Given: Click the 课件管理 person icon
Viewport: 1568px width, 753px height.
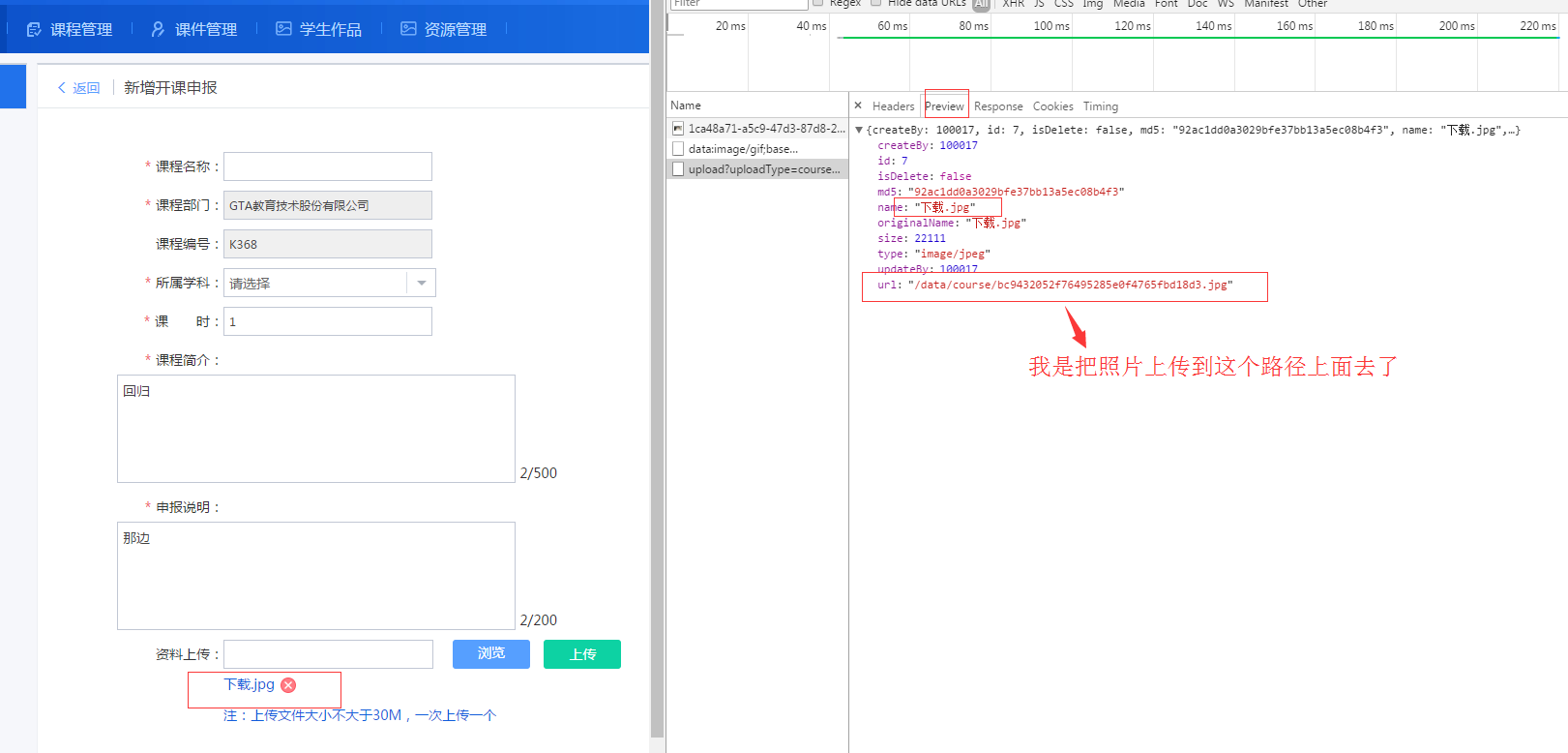Looking at the screenshot, I should [x=158, y=30].
